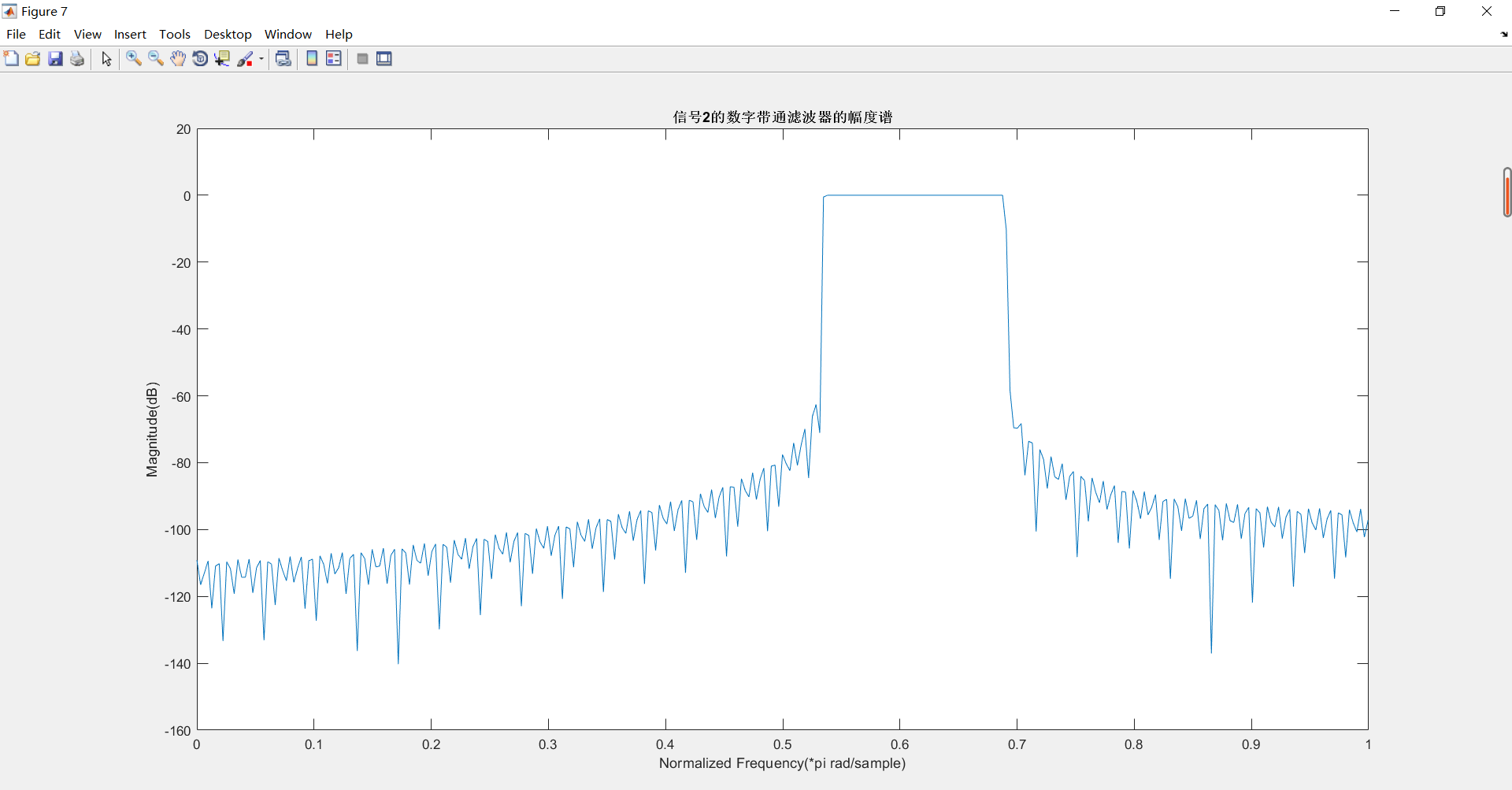
Task: Click the New Figure toolbar icon
Action: coord(11,59)
